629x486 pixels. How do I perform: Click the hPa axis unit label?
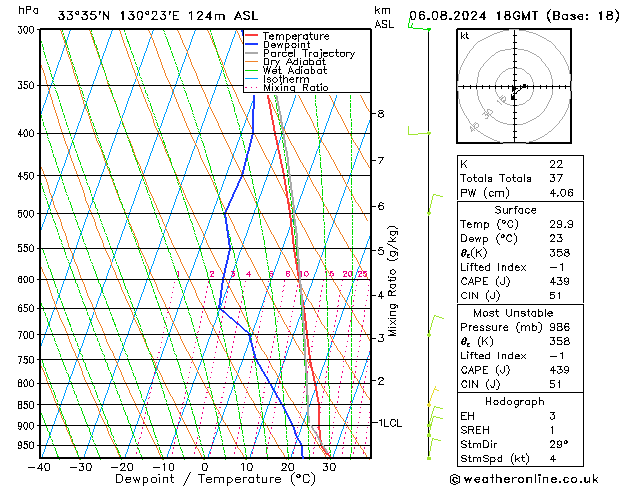coord(28,10)
